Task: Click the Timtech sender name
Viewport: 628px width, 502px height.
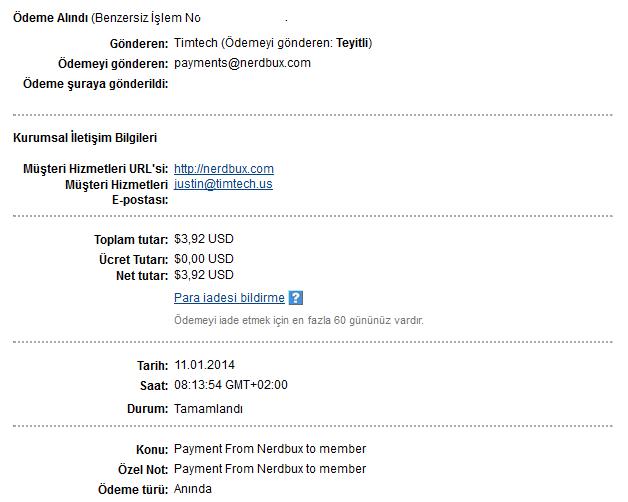Action: point(196,43)
